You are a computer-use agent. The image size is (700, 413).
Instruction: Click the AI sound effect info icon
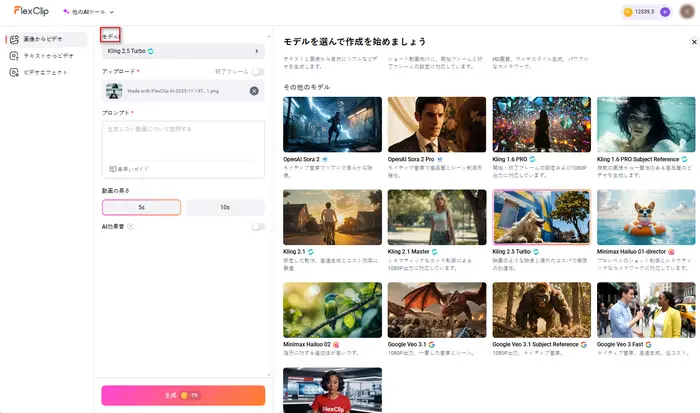point(130,227)
